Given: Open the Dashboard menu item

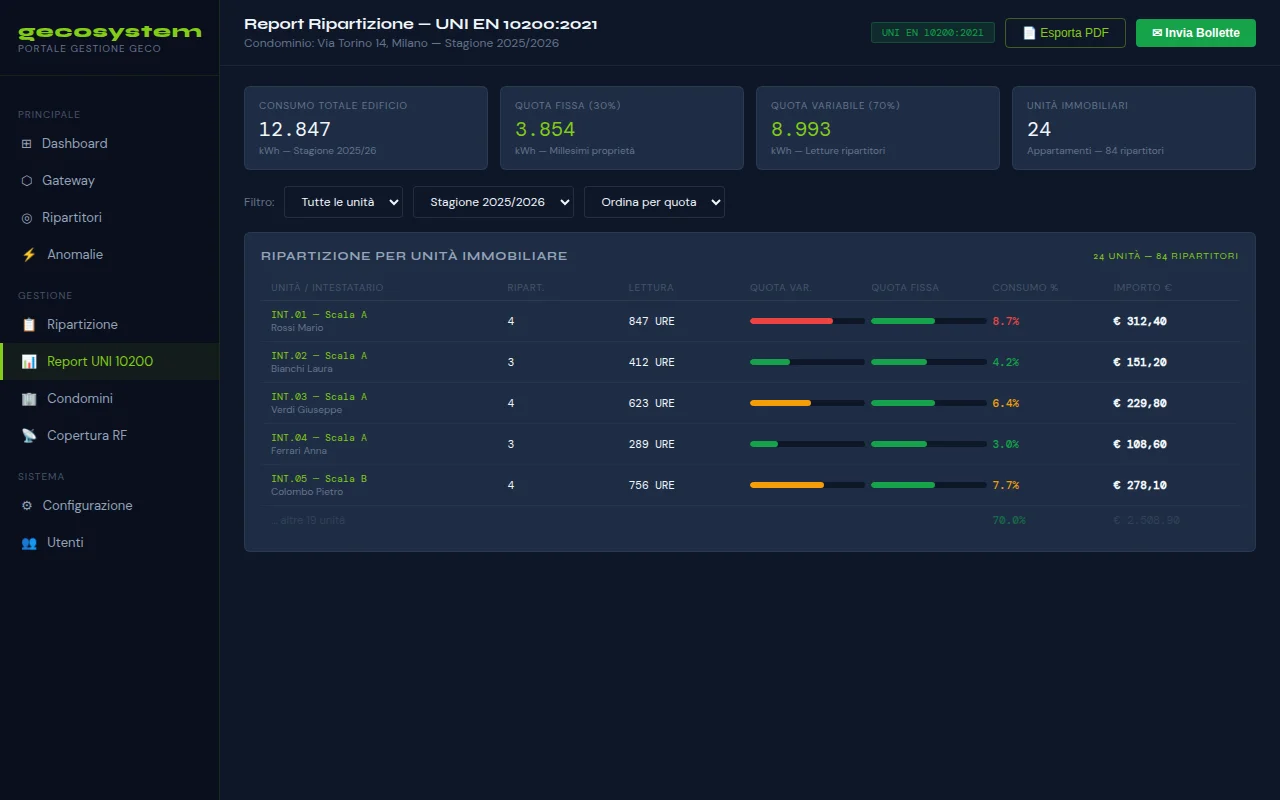Looking at the screenshot, I should [109, 143].
